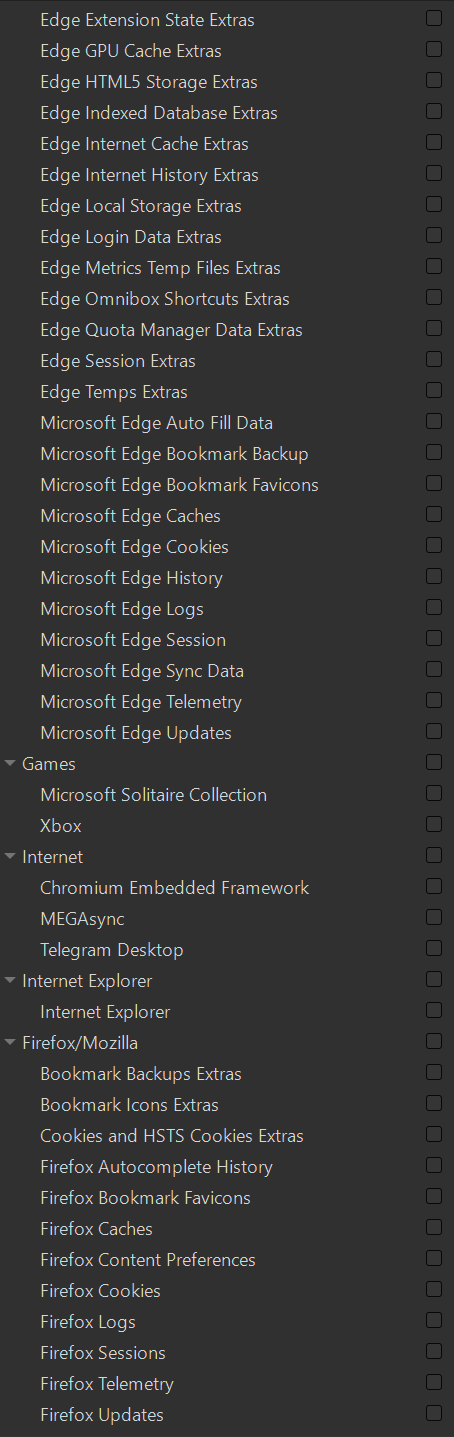Select the Chromium Embedded Framework item
The height and width of the screenshot is (1437, 454).
pos(175,888)
